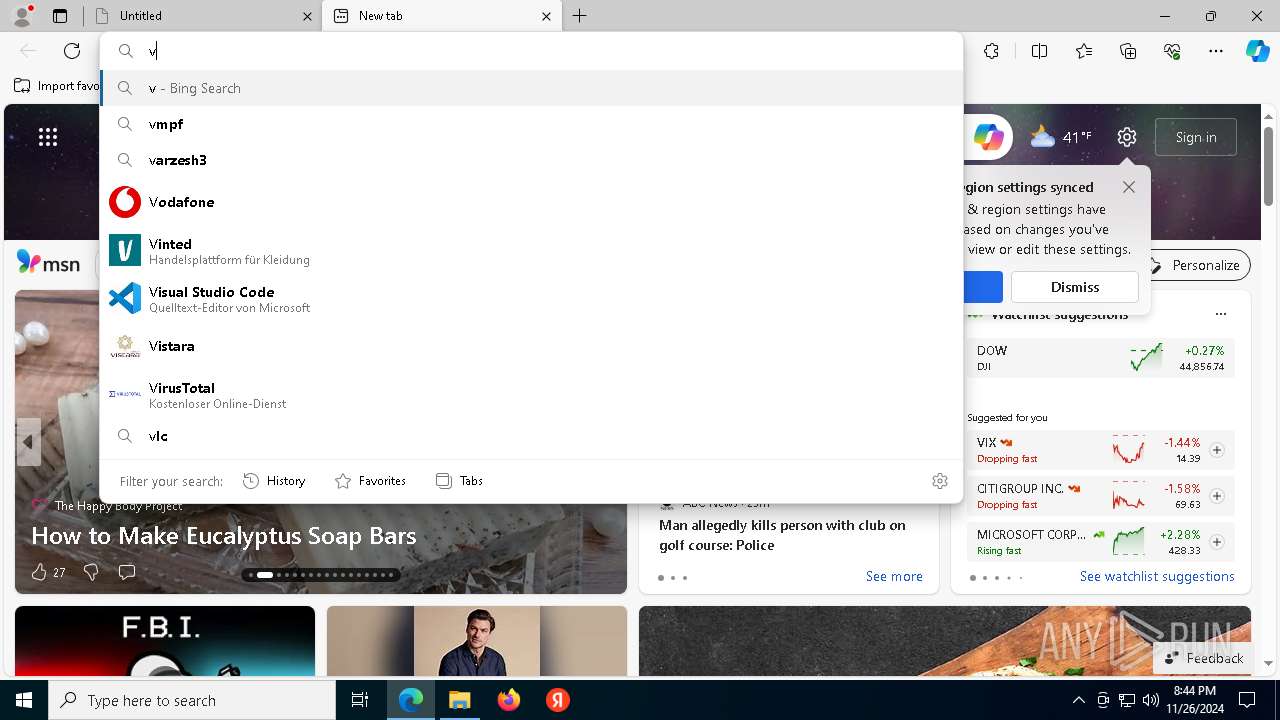This screenshot has height=720, width=1280.
Task: Open Firefox from the taskbar
Action: [509, 700]
